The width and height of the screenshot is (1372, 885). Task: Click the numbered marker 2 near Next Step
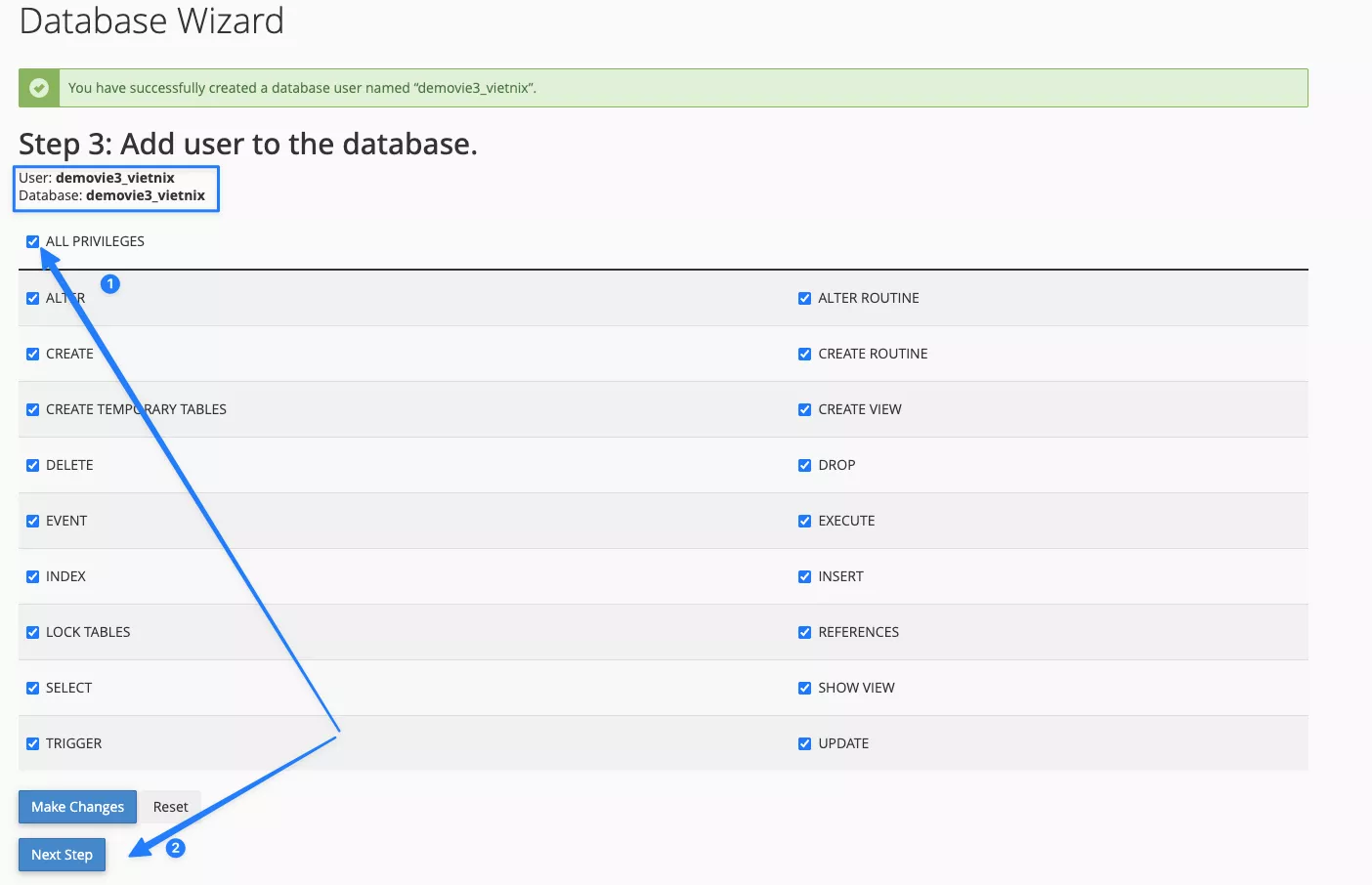(x=175, y=849)
